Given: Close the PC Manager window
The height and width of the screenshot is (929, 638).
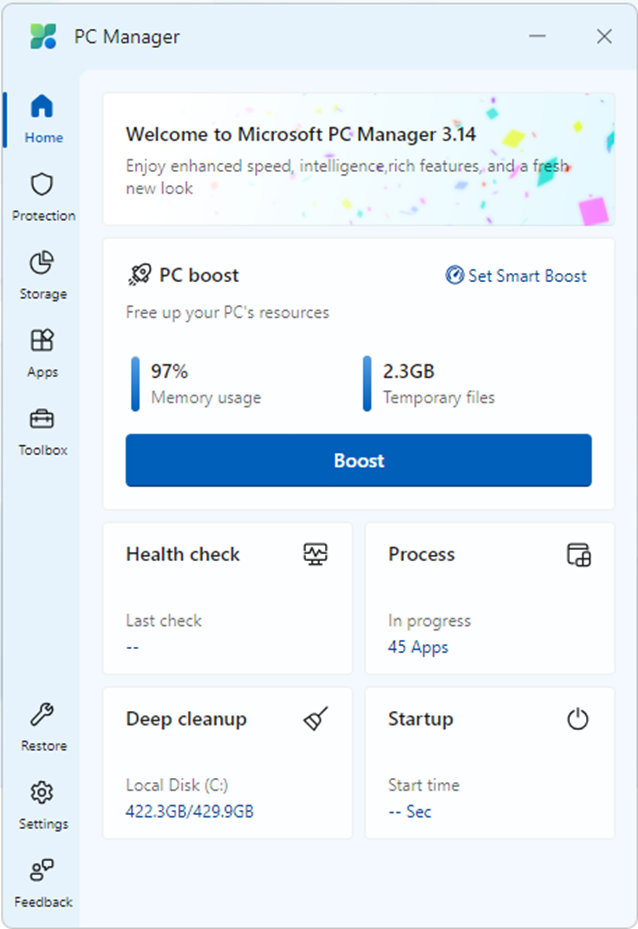Looking at the screenshot, I should point(604,36).
